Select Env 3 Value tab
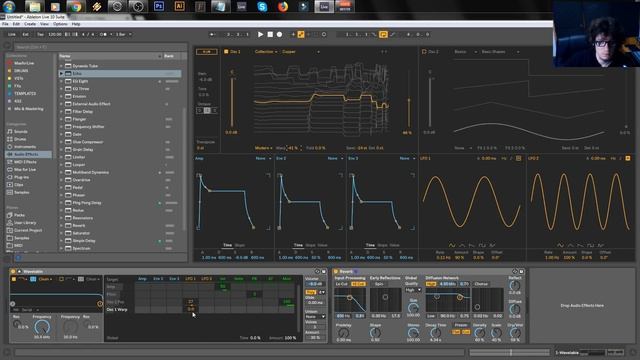 [394, 245]
